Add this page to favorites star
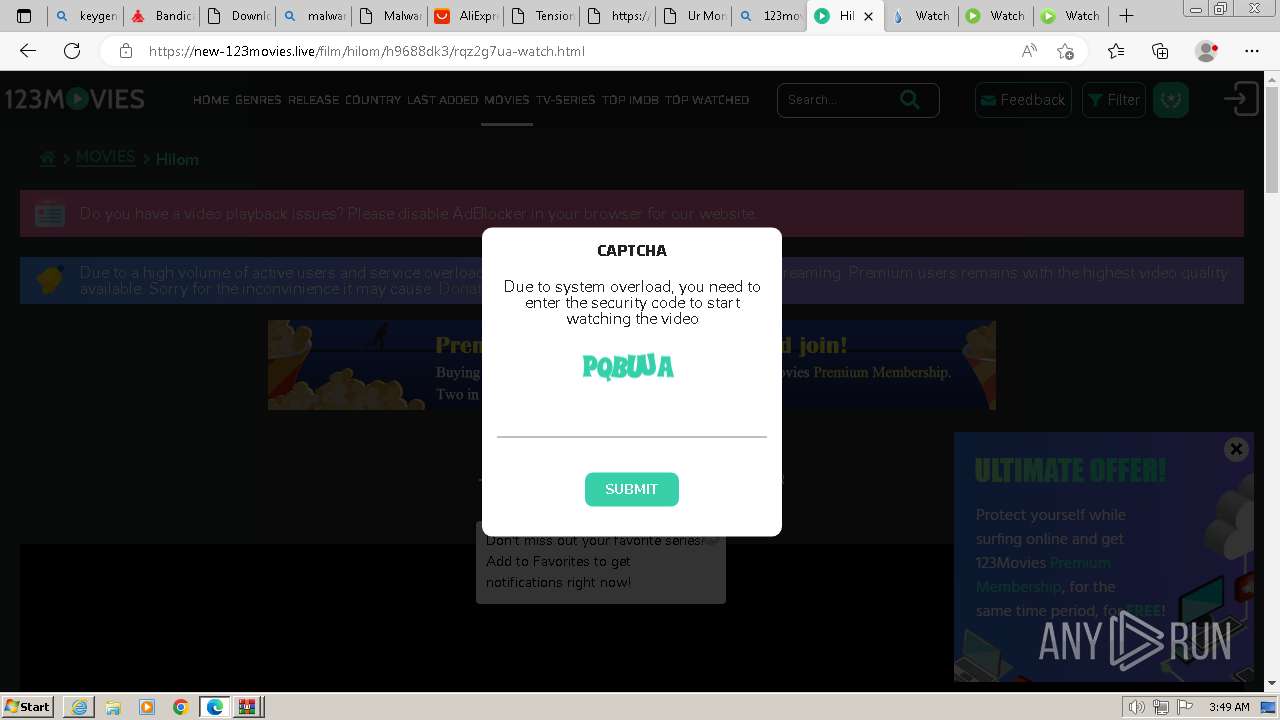Viewport: 1280px width, 720px height. pos(1065,51)
